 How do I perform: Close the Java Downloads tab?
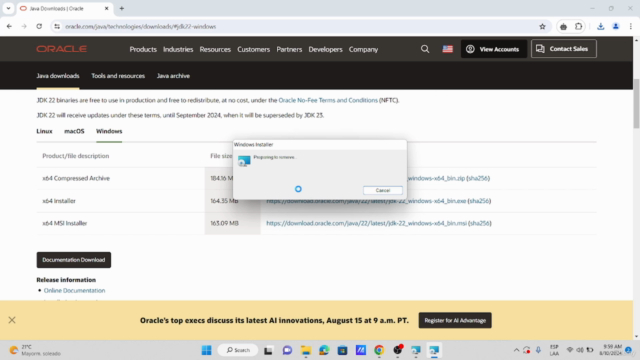click(107, 8)
